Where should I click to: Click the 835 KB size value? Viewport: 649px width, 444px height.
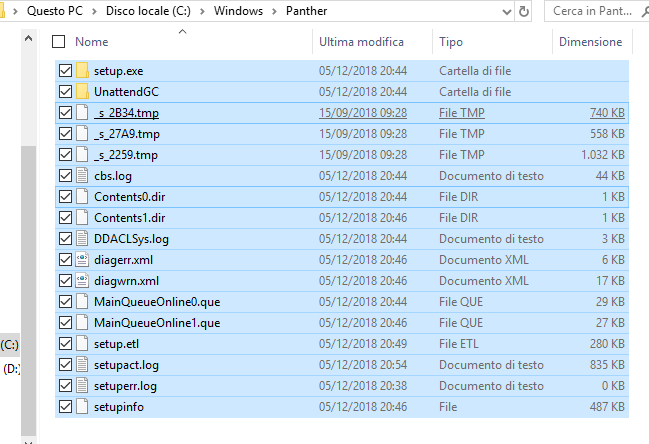click(x=607, y=365)
